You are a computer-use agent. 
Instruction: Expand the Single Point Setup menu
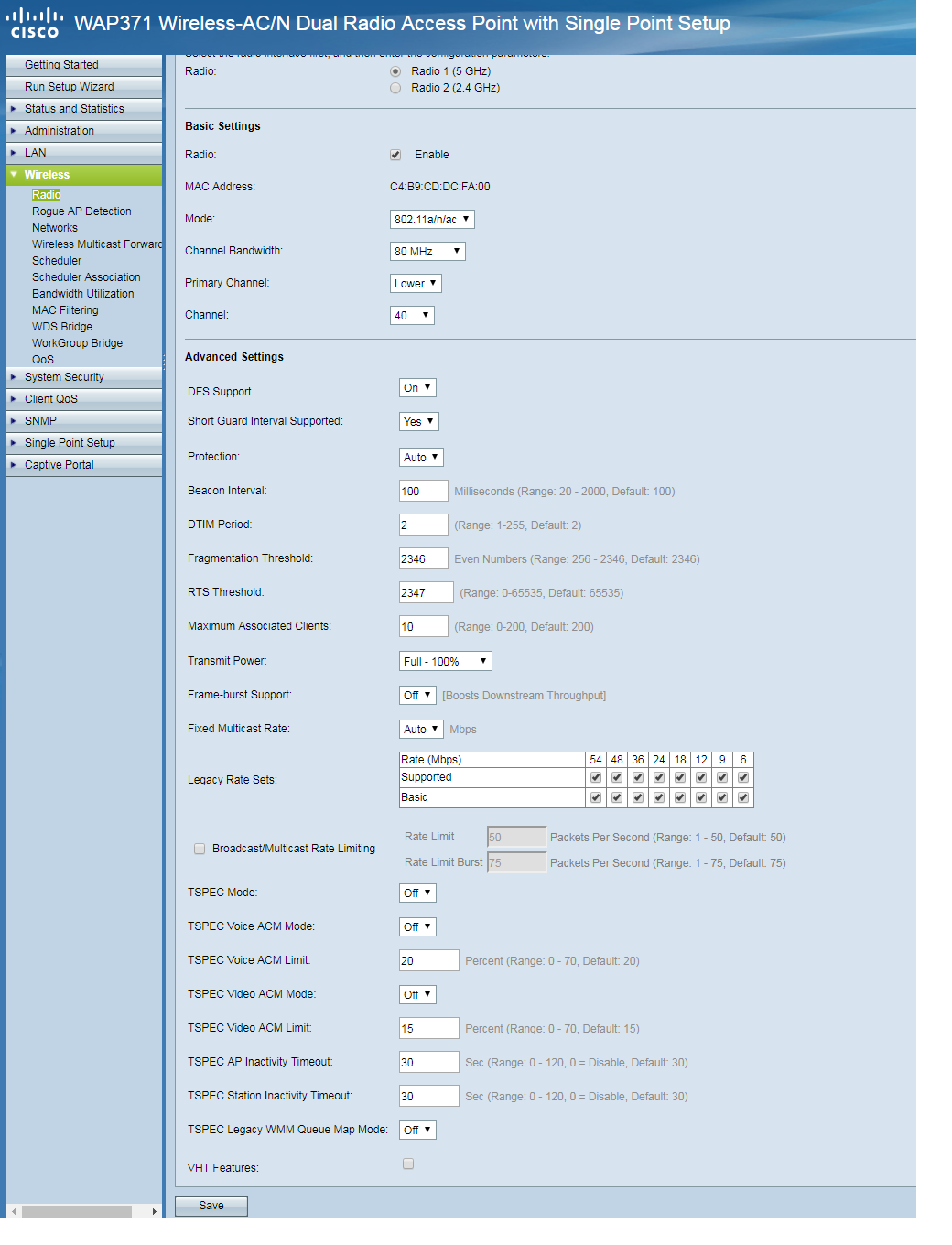84,443
